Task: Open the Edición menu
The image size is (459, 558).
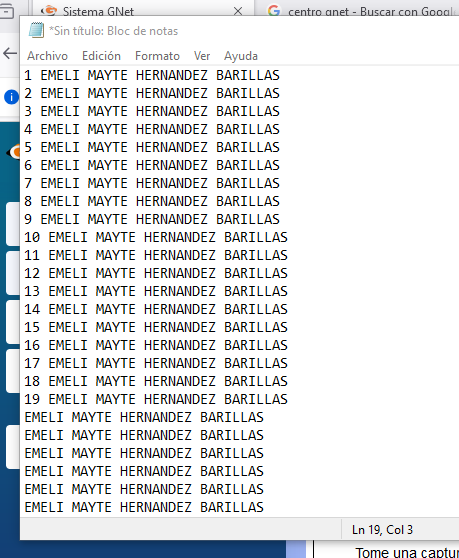Action: click(x=101, y=56)
